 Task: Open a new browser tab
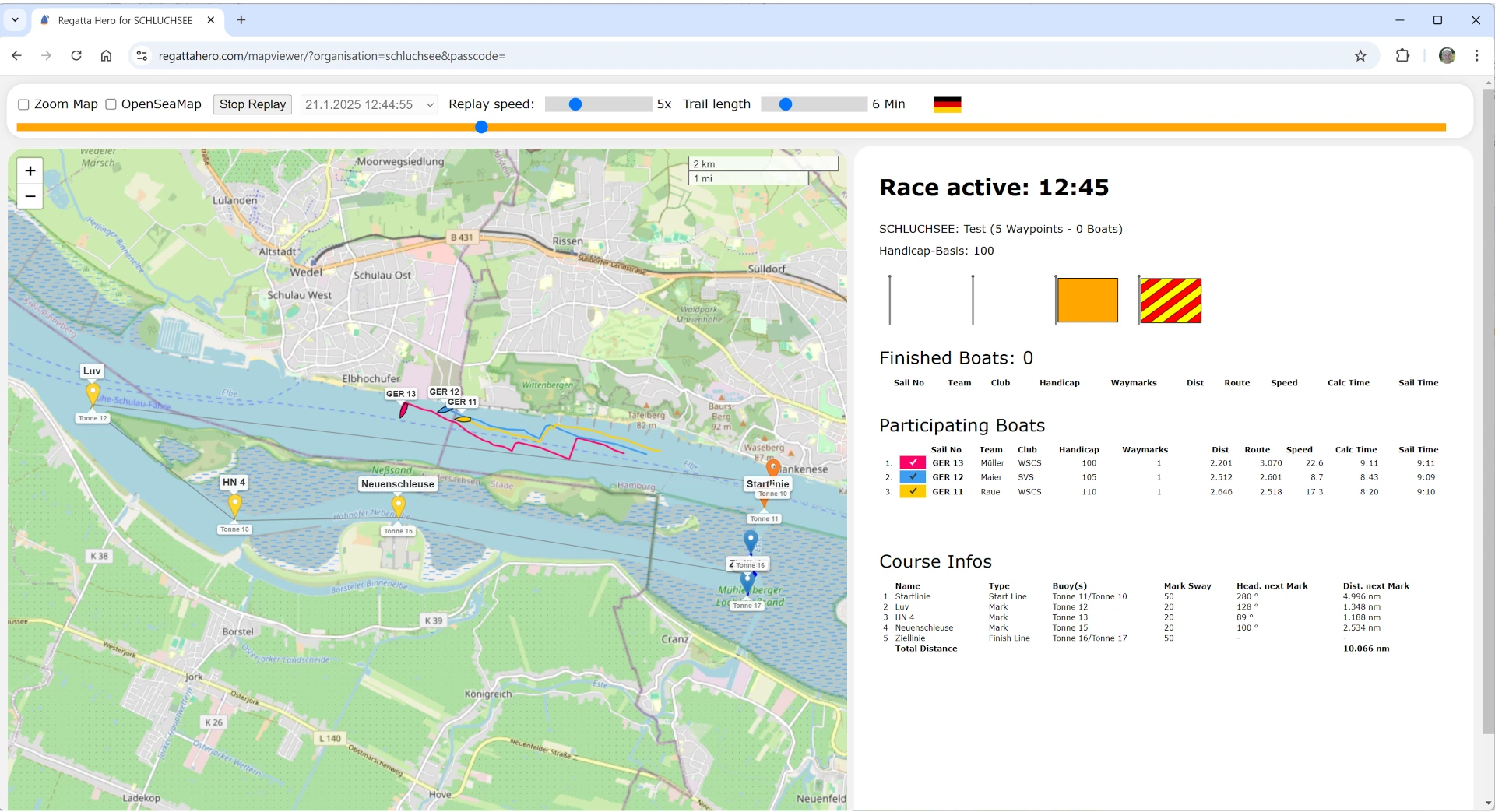(x=241, y=20)
